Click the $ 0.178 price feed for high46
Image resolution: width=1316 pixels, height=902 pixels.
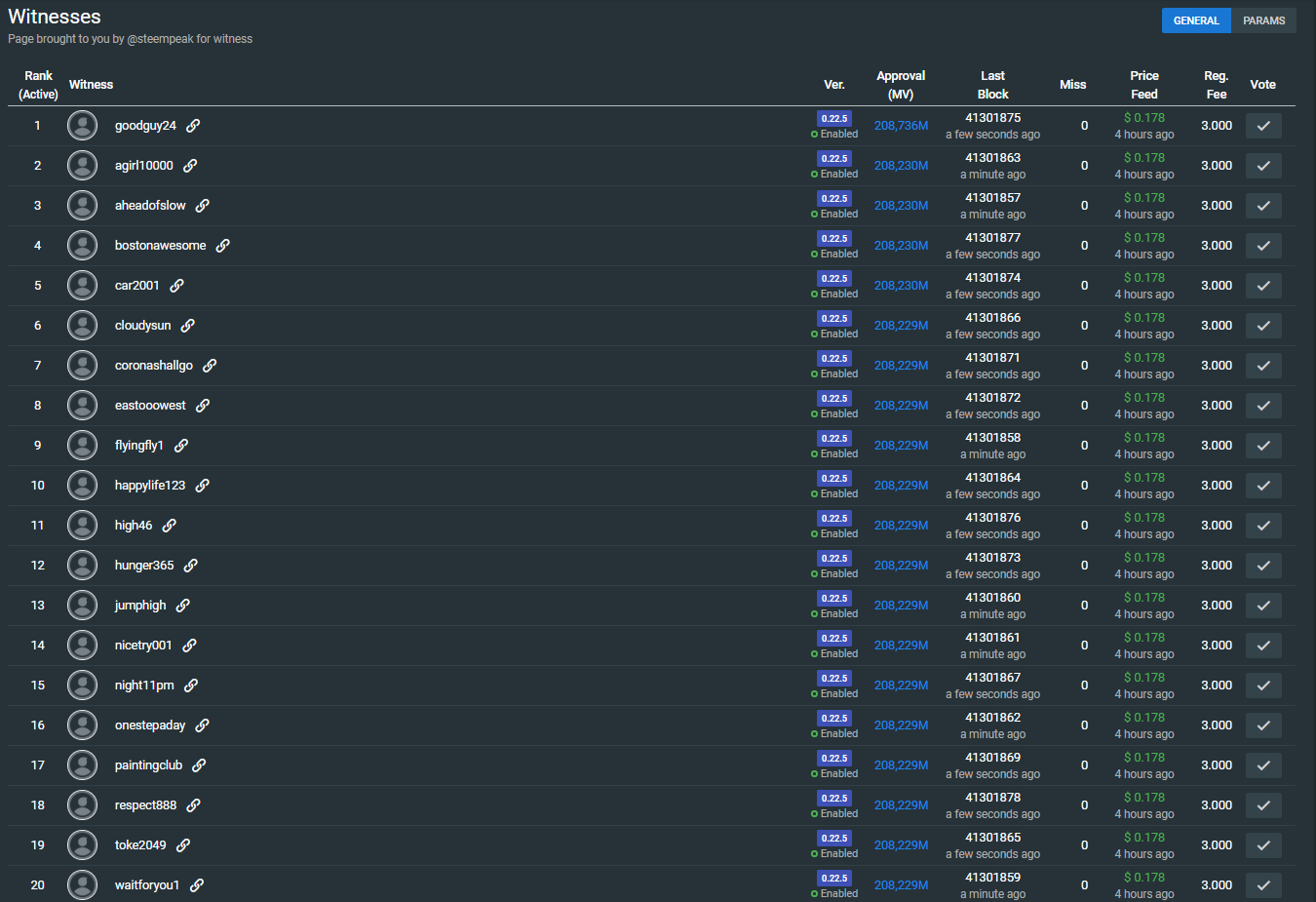1144,518
